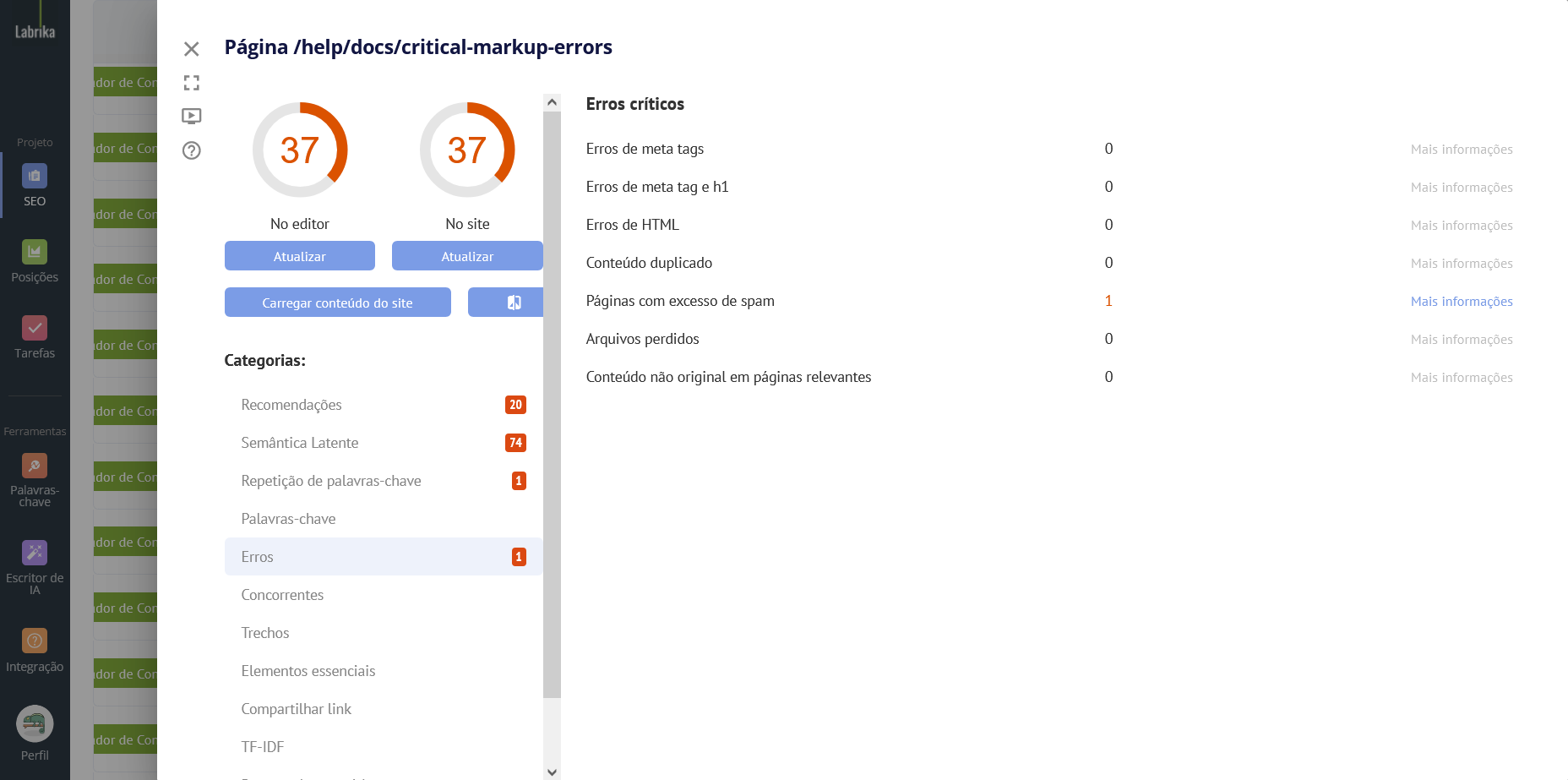
Task: Click Carregar conteúdo do site button
Action: click(x=337, y=303)
